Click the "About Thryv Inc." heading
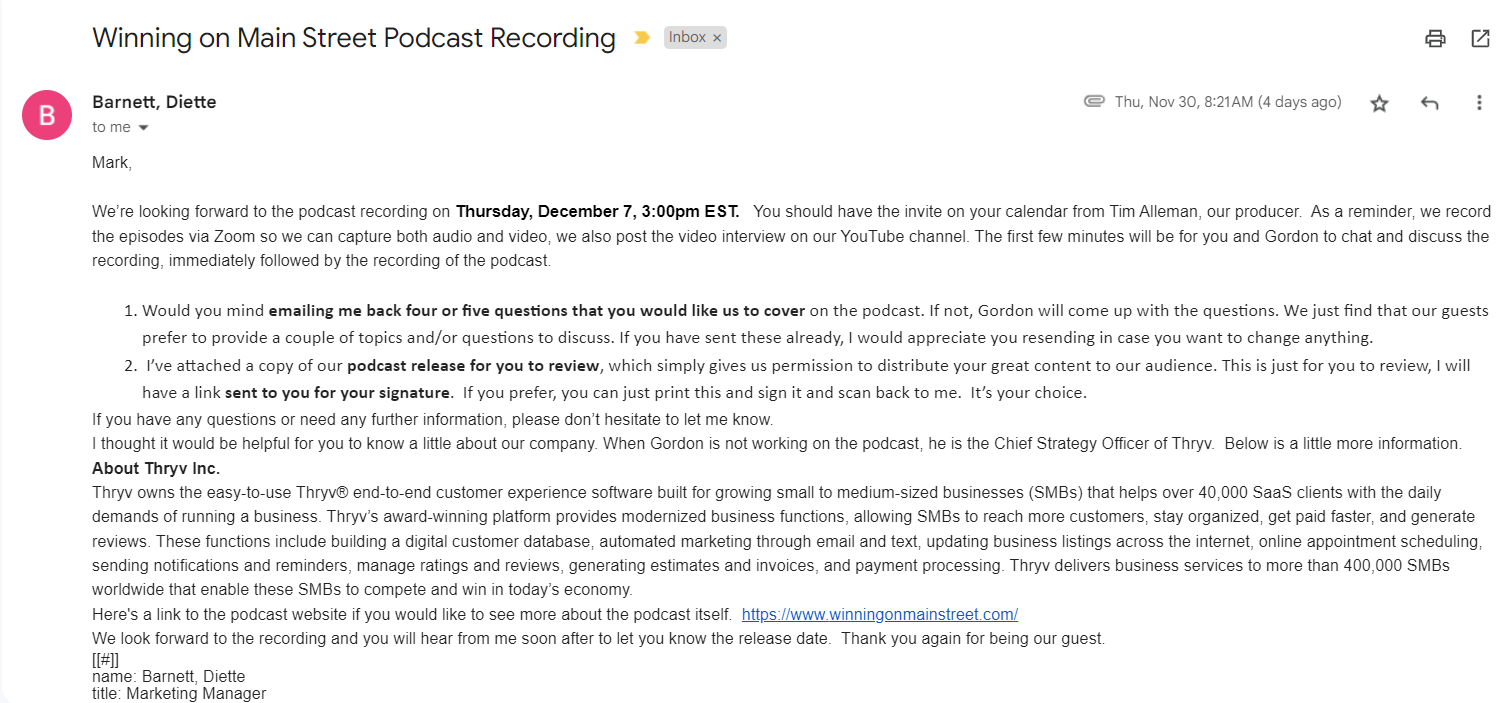The height and width of the screenshot is (703, 1497). tap(156, 468)
